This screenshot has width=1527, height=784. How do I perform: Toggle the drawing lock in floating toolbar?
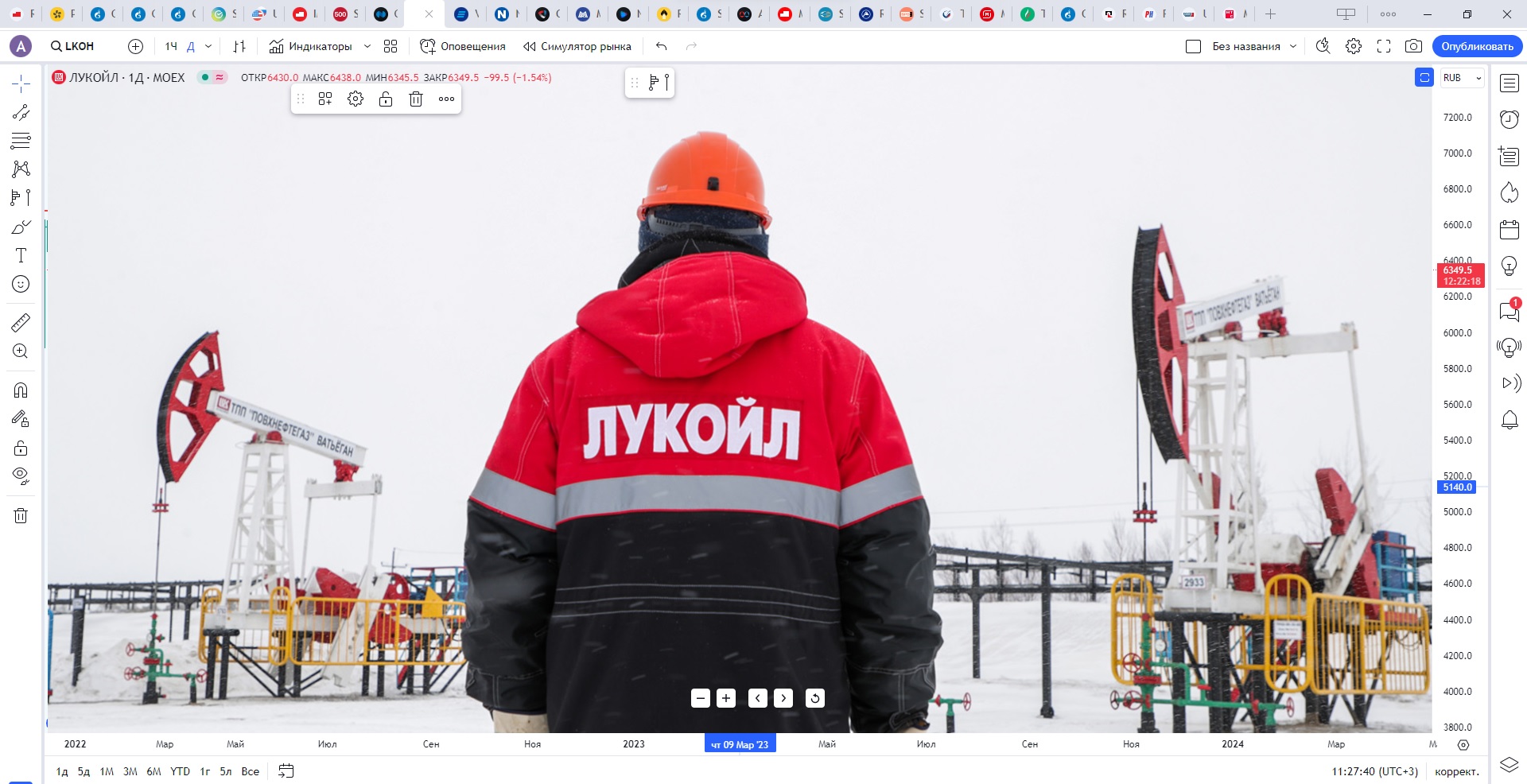(386, 99)
